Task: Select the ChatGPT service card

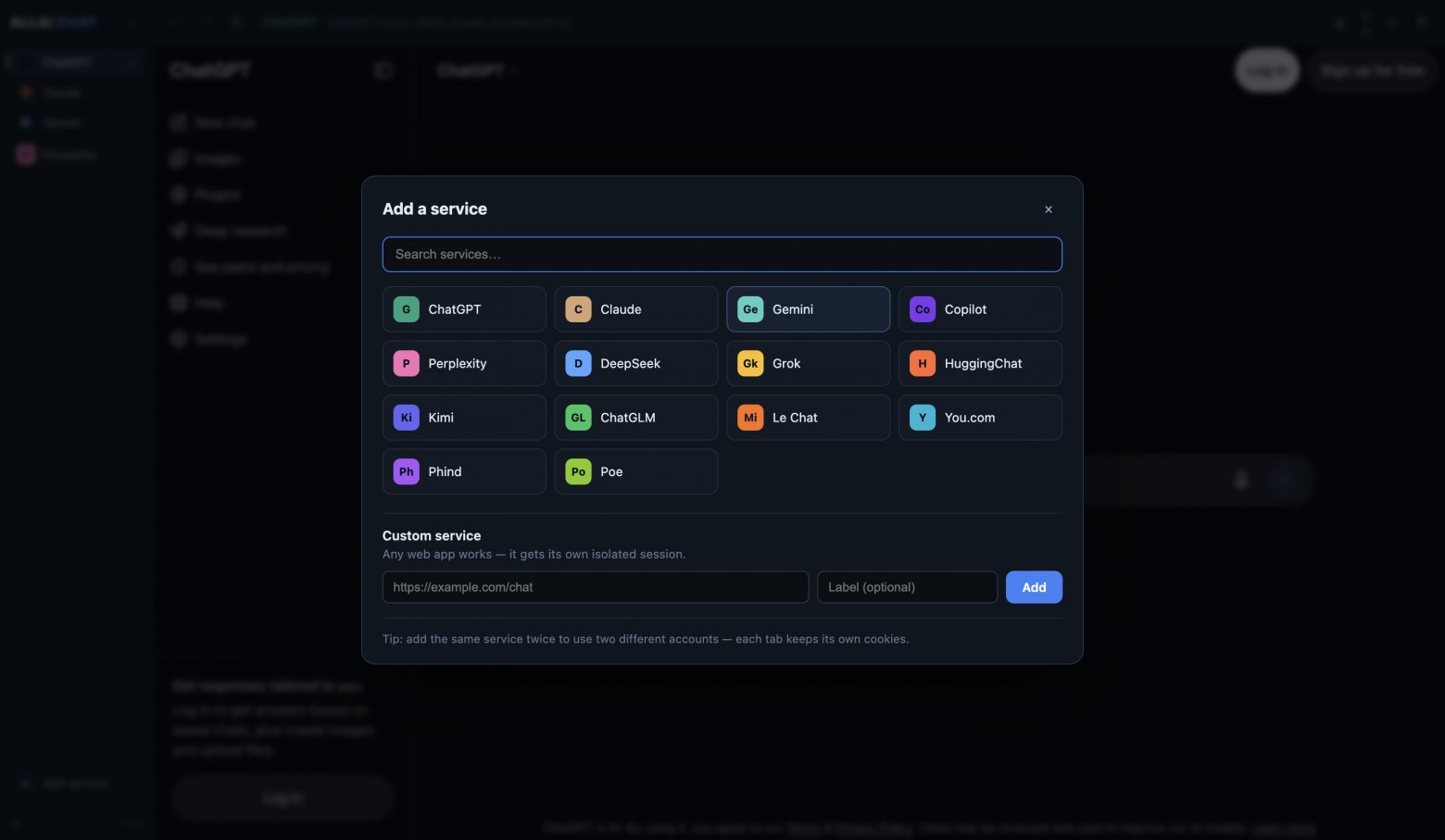Action: (x=464, y=309)
